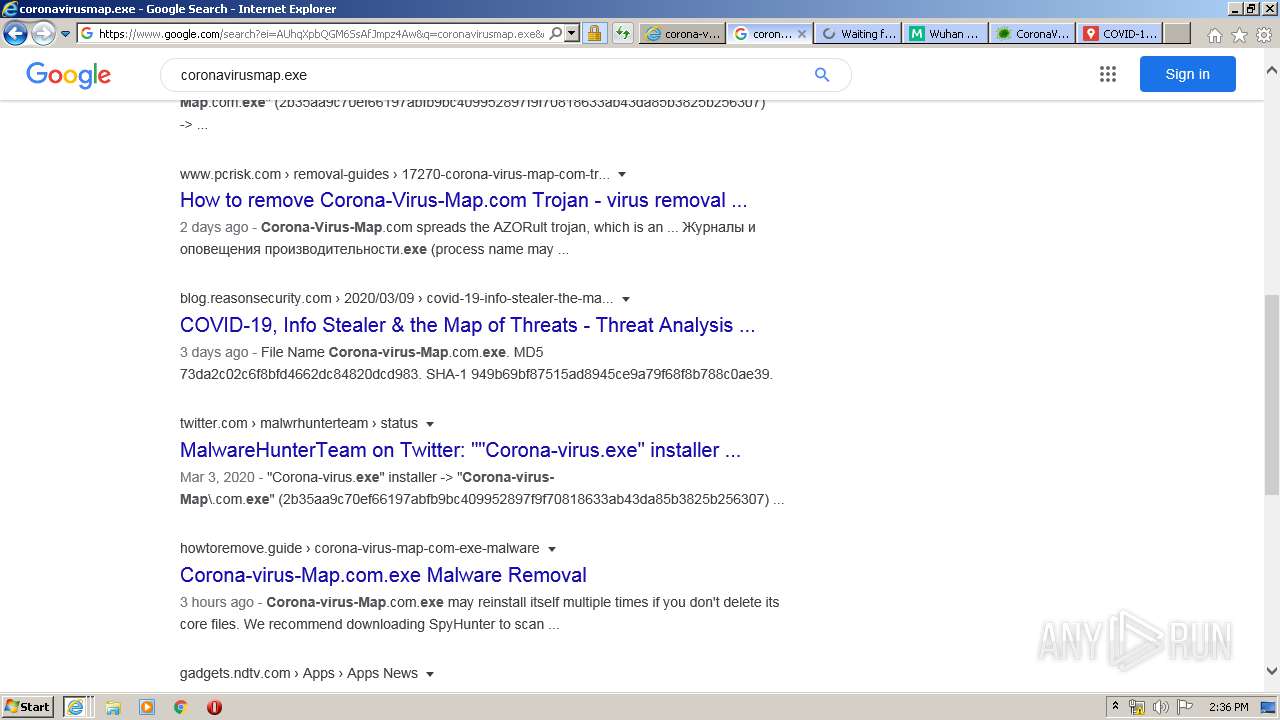1280x720 pixels.
Task: Close the active Google search tab
Action: pos(801,33)
